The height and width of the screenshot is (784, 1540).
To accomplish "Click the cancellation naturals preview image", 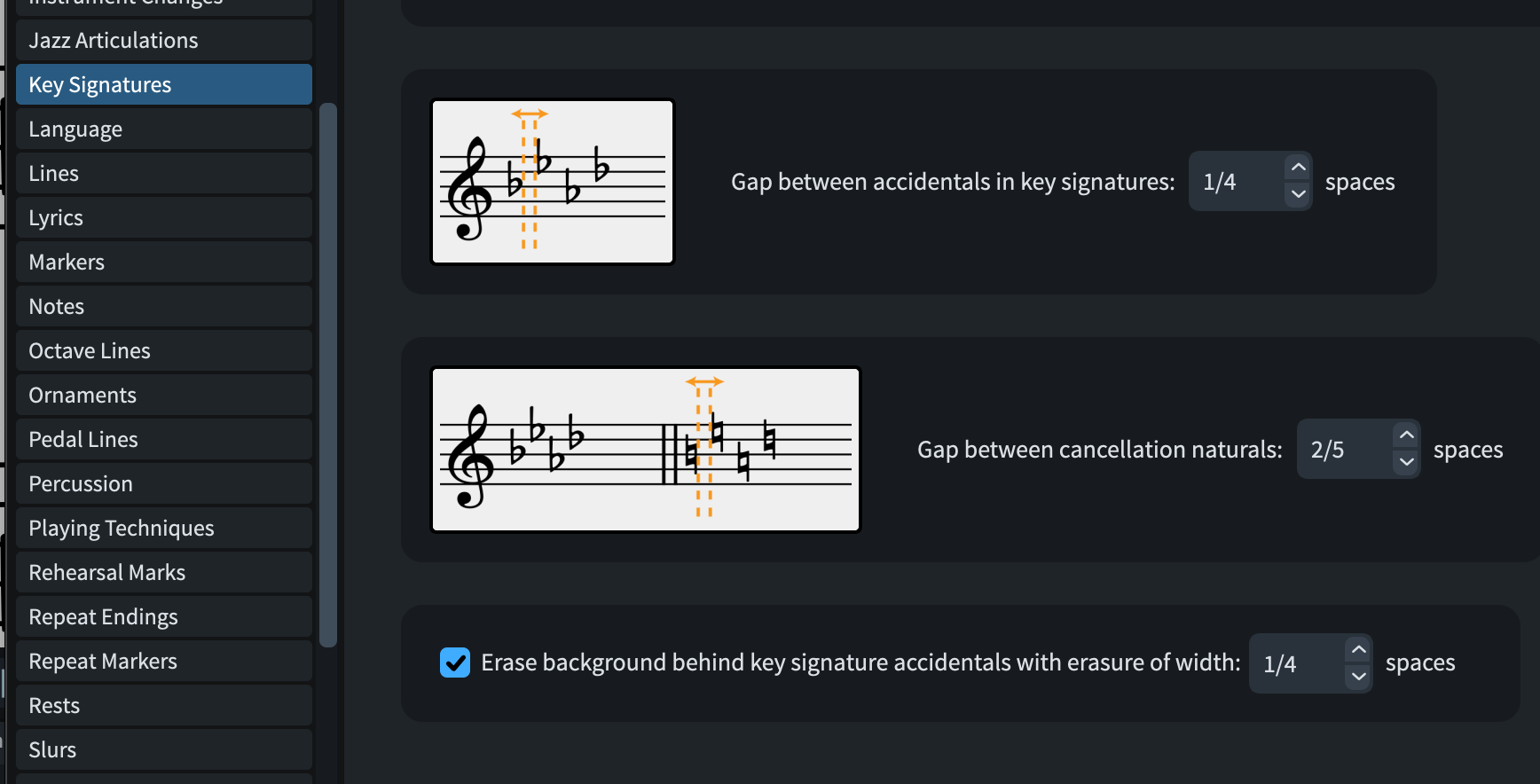I will click(646, 450).
